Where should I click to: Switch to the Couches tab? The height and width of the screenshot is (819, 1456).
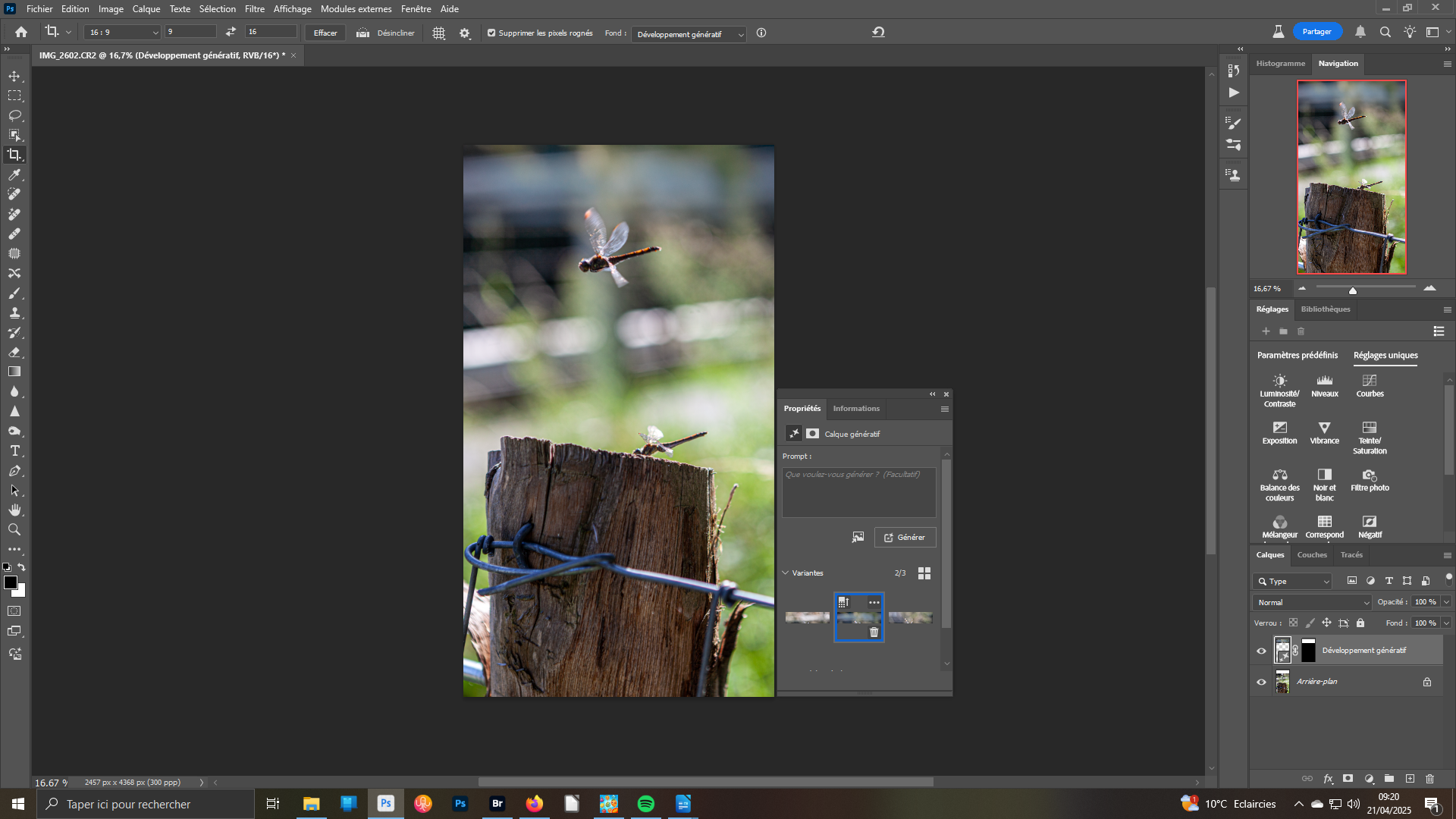[1311, 555]
